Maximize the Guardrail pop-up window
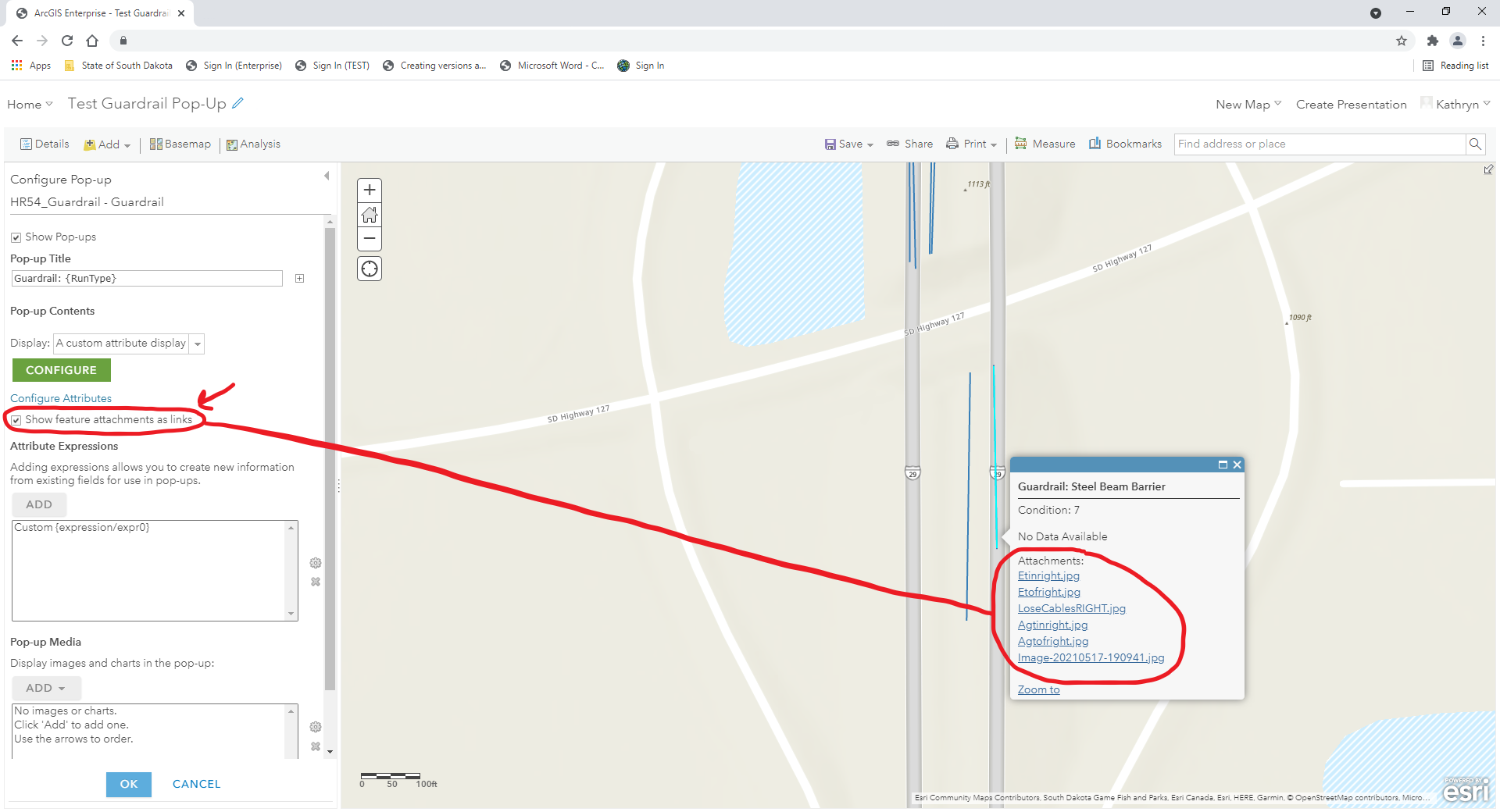 (x=1223, y=465)
